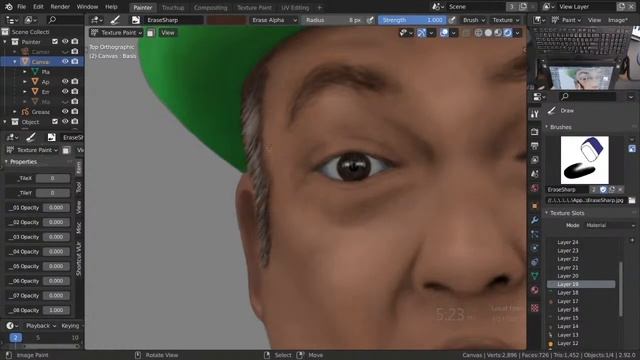The width and height of the screenshot is (640, 360).
Task: Open the Erase Alpha blend mode dropdown
Action: click(x=274, y=20)
